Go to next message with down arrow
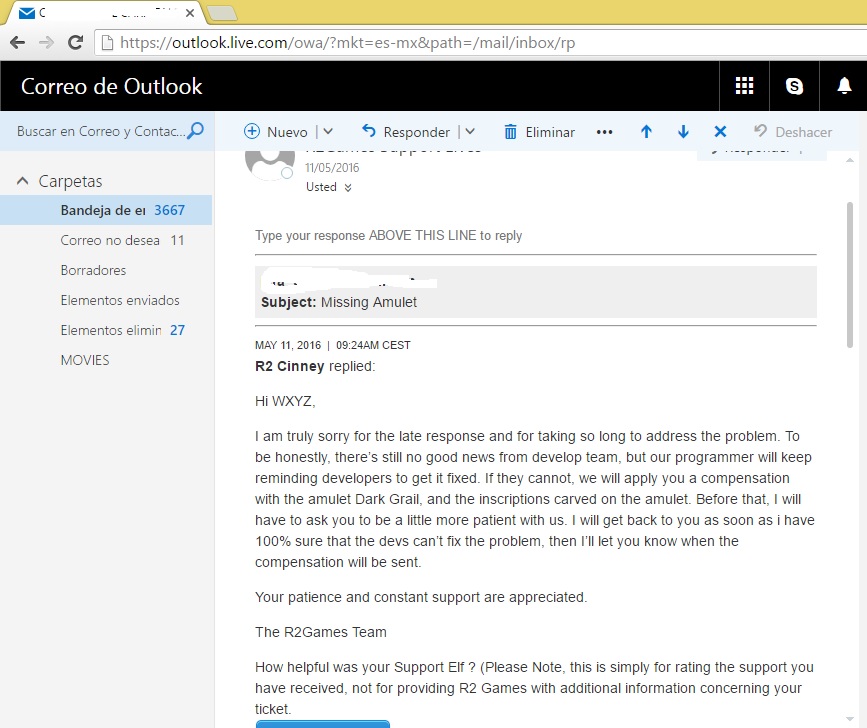The image size is (867, 728). (x=683, y=132)
